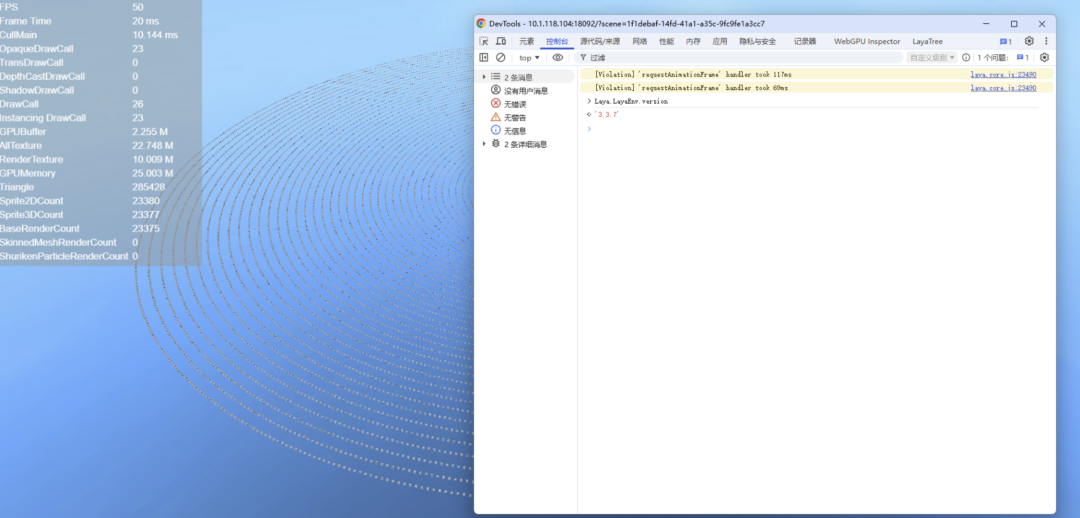Toggle the device toolbar icon
This screenshot has height=518, width=1080.
coord(501,41)
